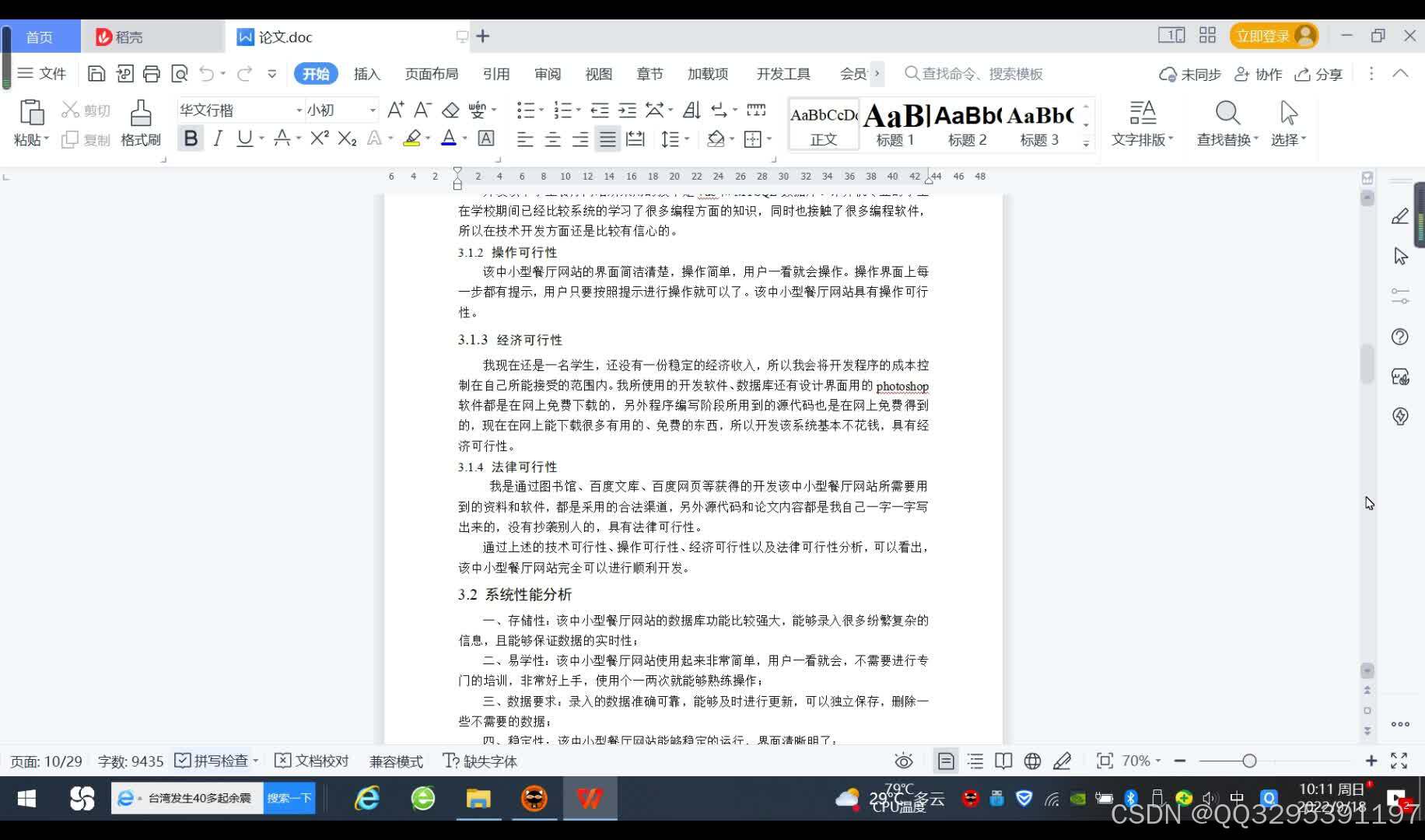Toggle reading view book icon
1425x840 pixels.
pos(1003,761)
